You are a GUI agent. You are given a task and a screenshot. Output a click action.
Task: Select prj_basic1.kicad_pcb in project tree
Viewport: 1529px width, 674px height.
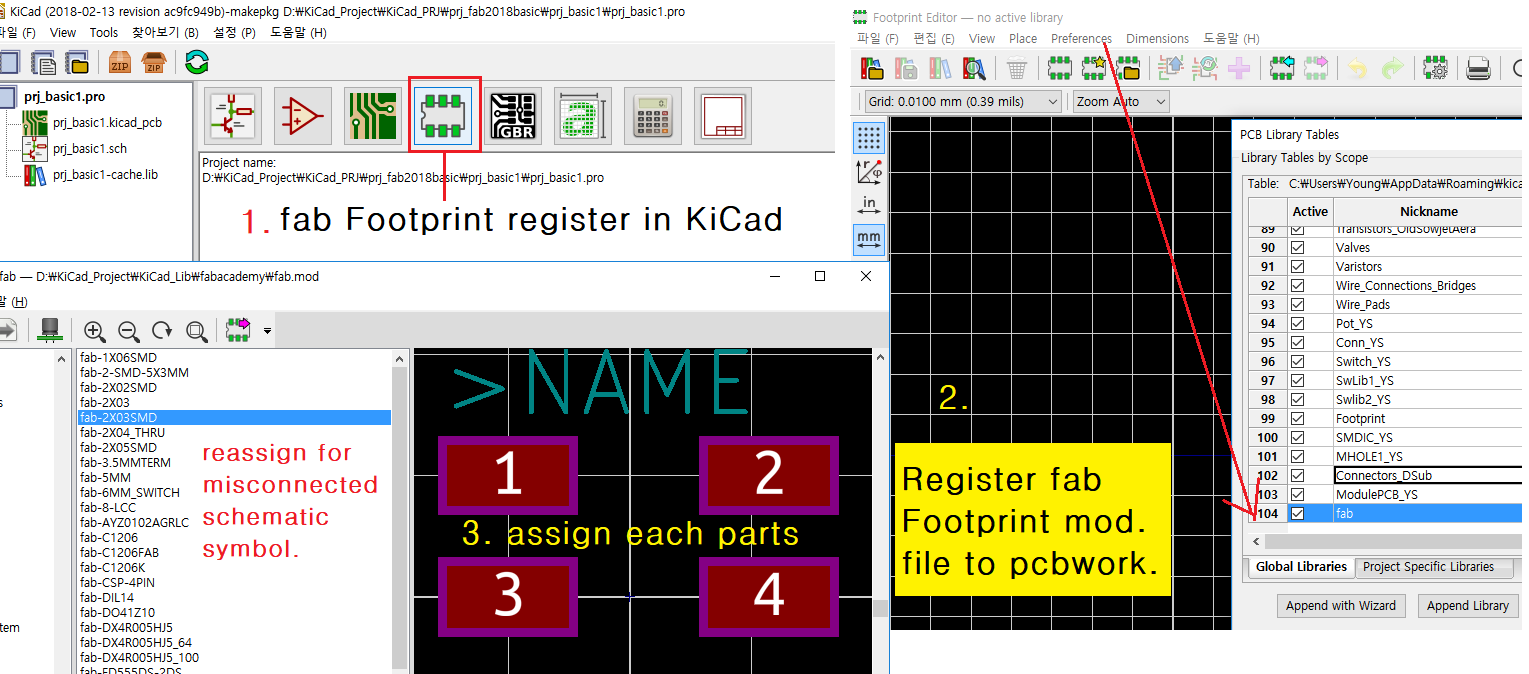click(107, 123)
